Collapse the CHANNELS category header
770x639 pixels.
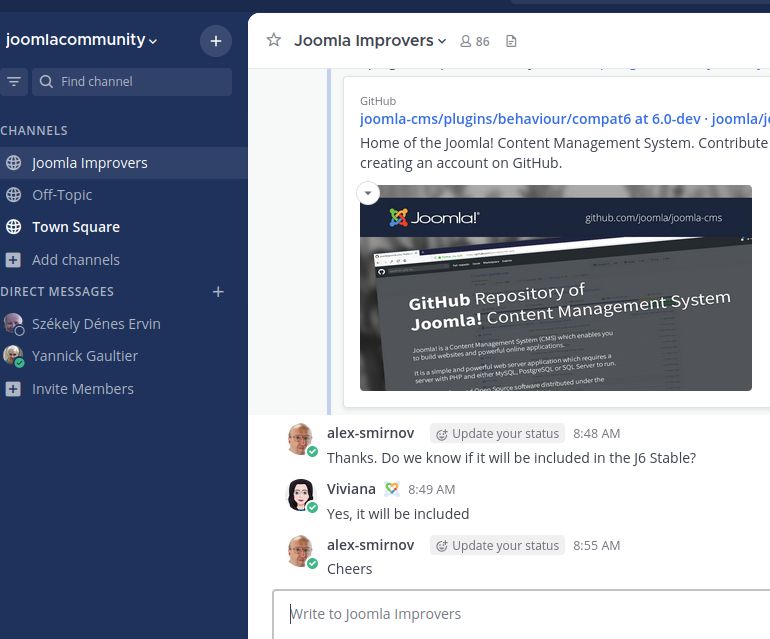tap(34, 131)
